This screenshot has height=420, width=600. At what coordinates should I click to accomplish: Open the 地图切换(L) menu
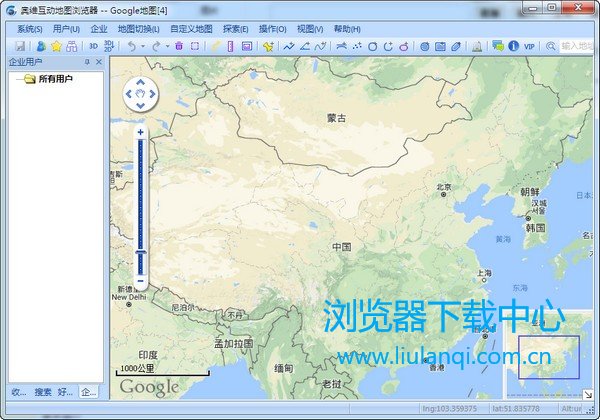point(138,29)
